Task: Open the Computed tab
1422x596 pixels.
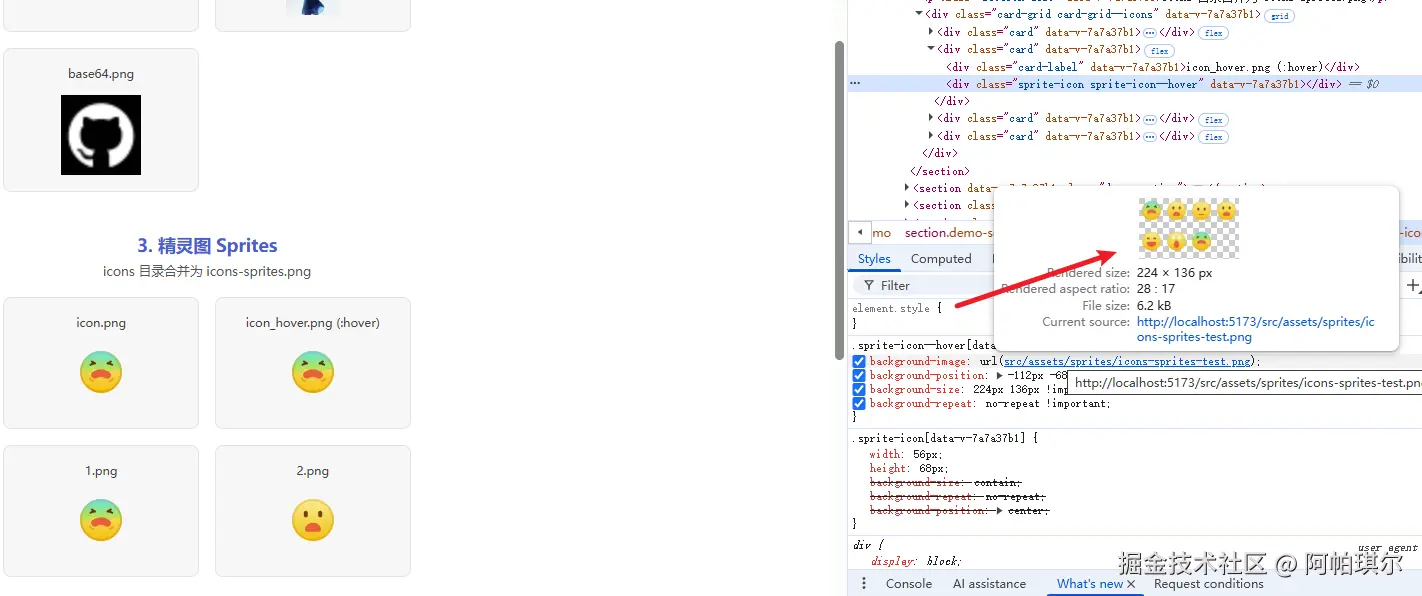Action: pos(941,258)
